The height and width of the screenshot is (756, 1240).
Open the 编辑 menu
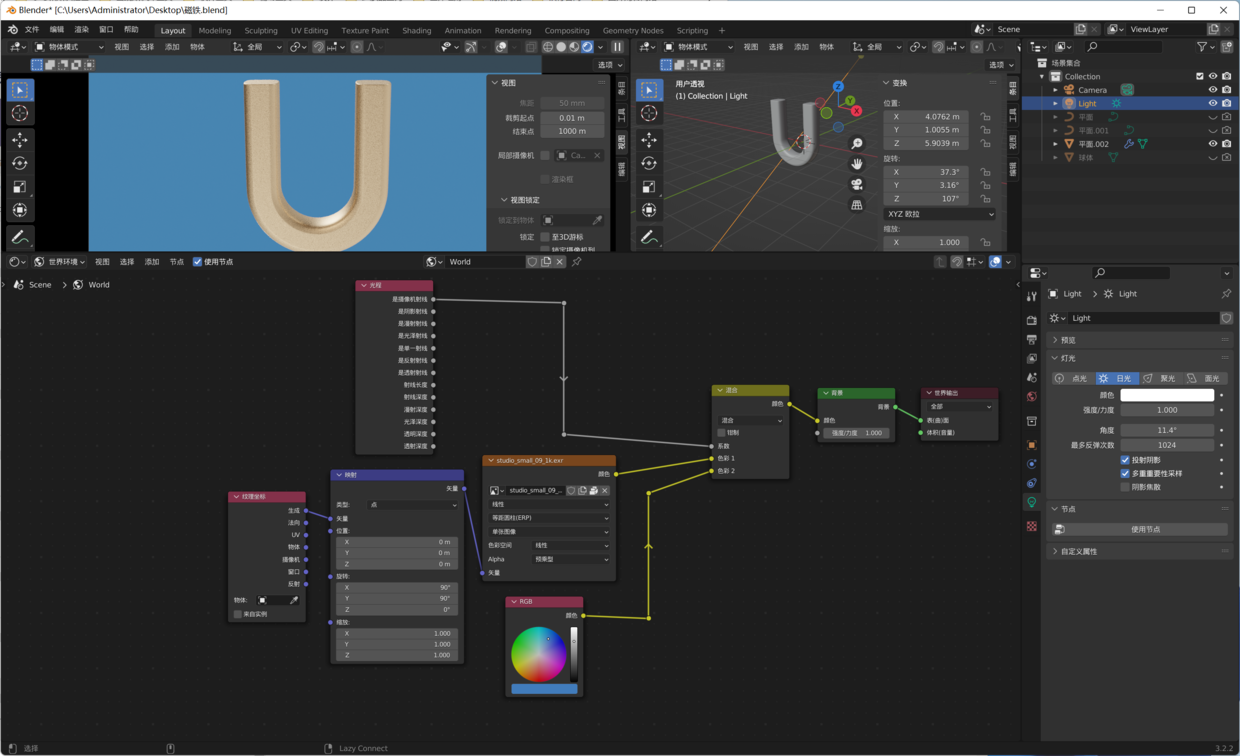pos(57,30)
